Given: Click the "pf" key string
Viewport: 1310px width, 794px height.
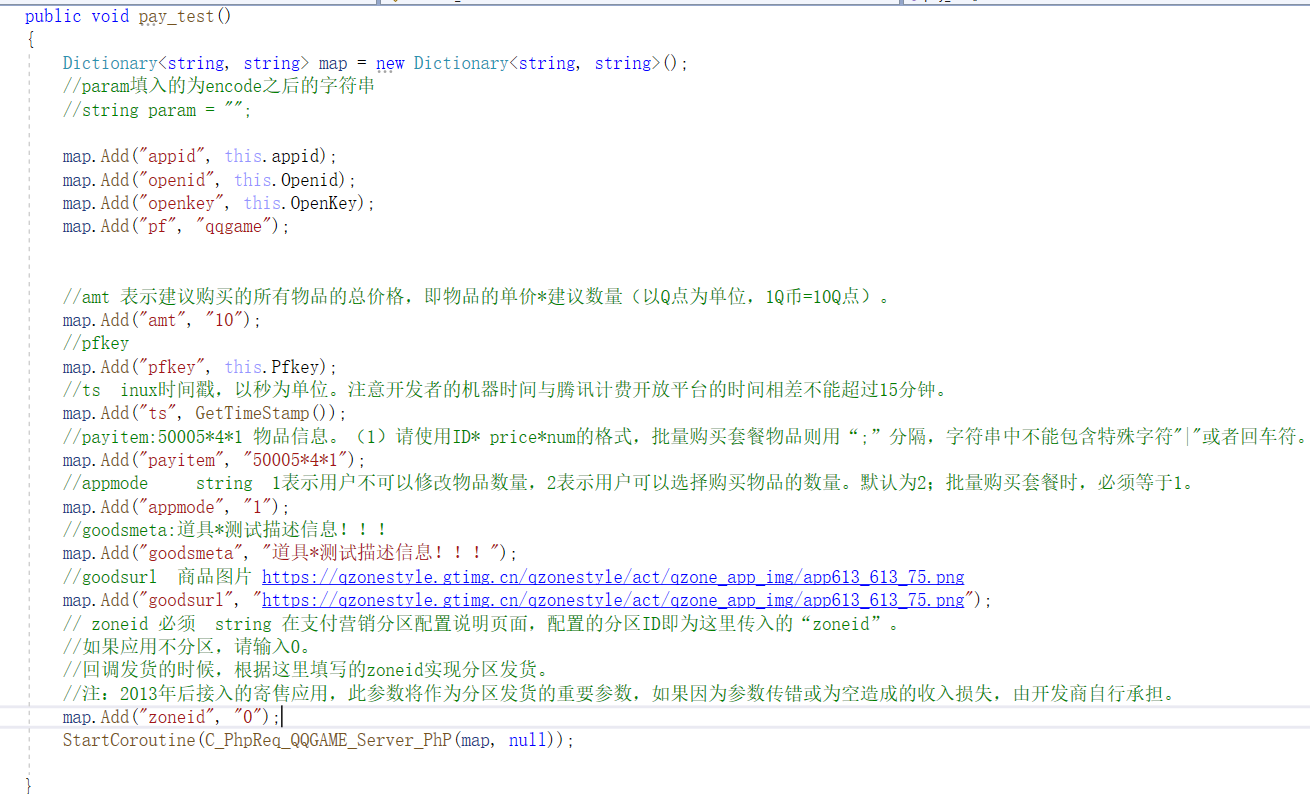Looking at the screenshot, I should tap(158, 226).
